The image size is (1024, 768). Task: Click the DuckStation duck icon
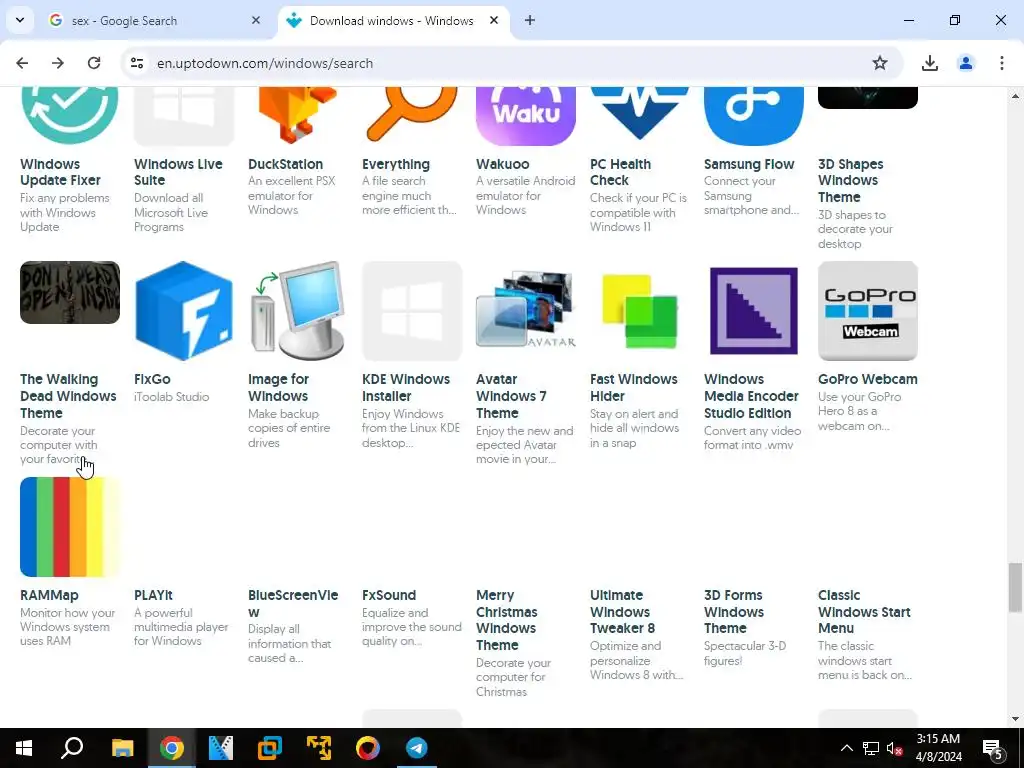(x=298, y=116)
